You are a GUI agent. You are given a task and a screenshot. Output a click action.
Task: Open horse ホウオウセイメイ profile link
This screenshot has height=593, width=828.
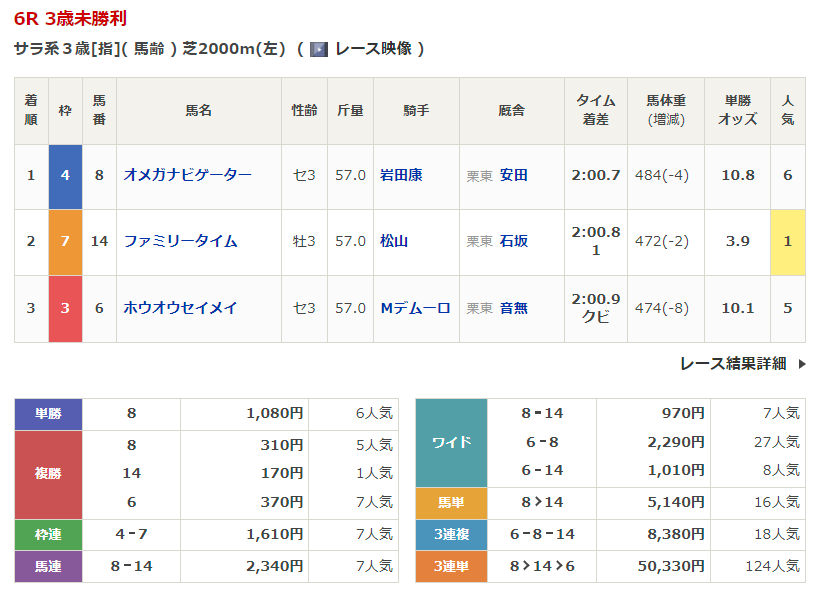(180, 308)
